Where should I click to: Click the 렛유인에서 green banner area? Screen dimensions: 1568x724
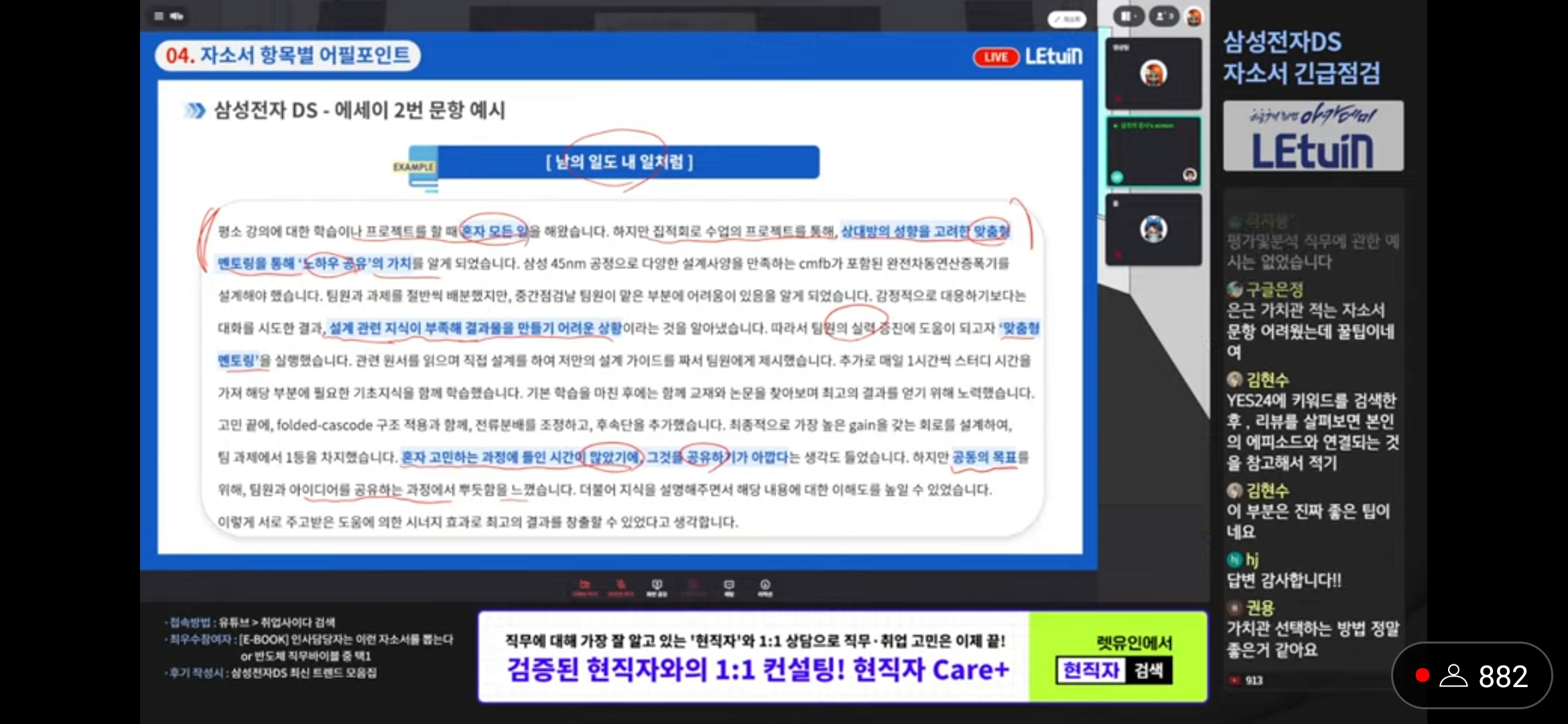tap(1118, 656)
